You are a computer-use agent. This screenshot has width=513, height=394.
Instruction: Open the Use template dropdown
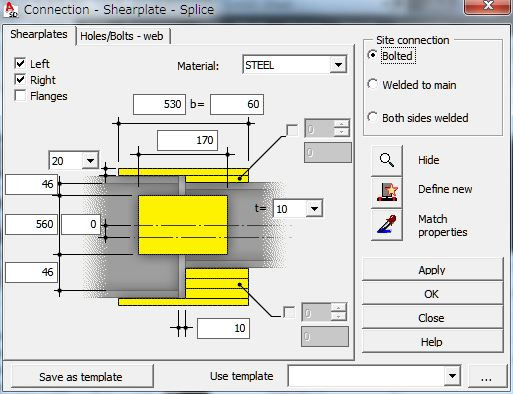(x=452, y=376)
